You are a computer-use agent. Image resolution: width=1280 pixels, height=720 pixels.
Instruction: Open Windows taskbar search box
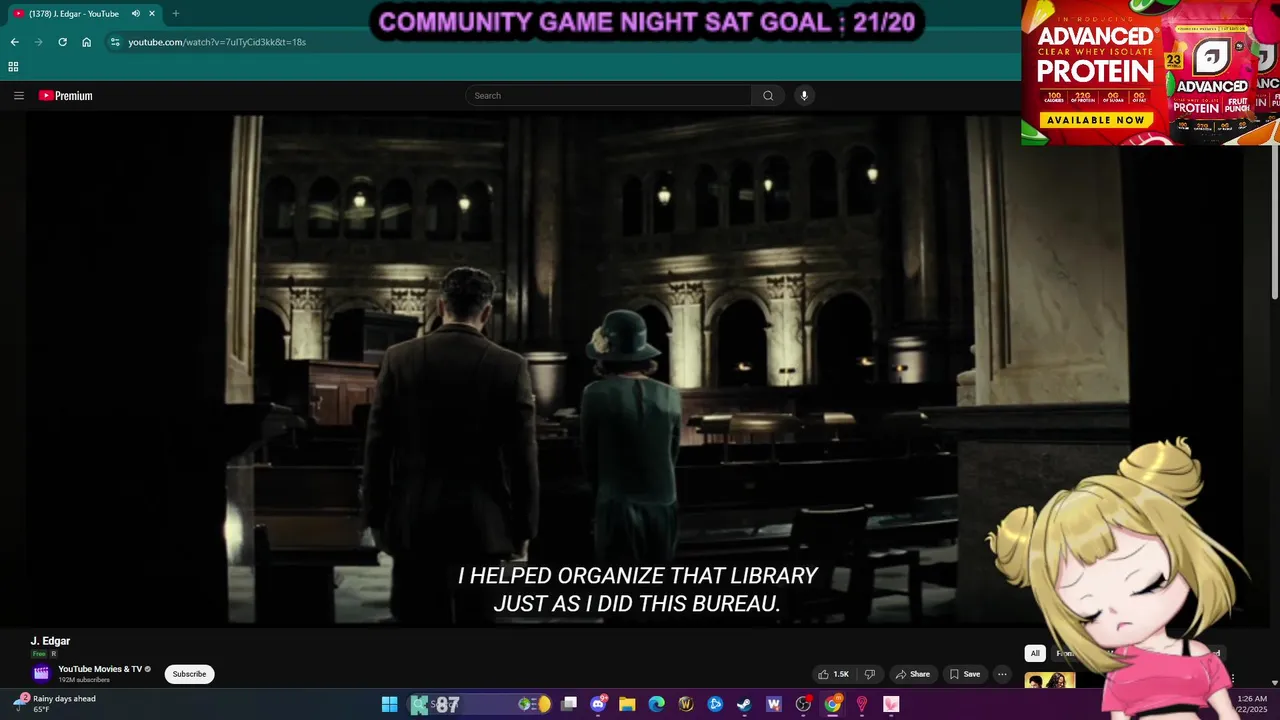480,705
